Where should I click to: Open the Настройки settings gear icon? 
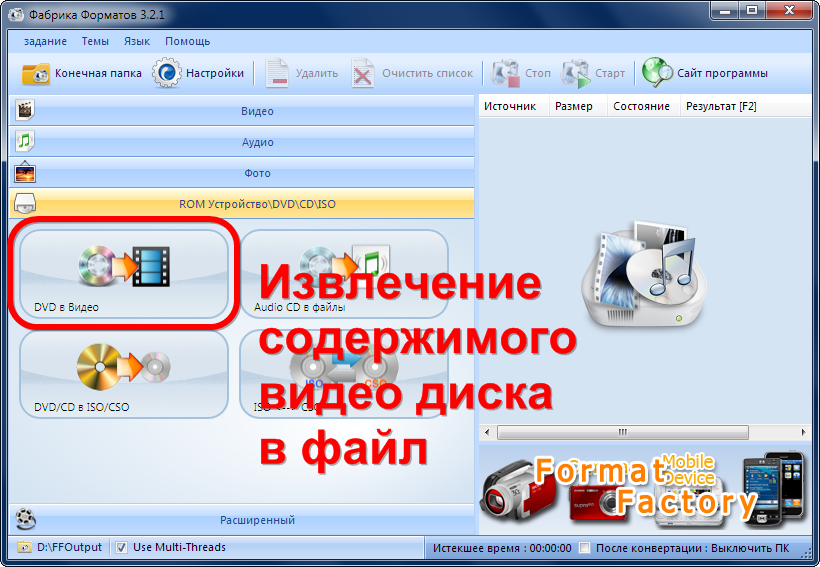point(167,73)
